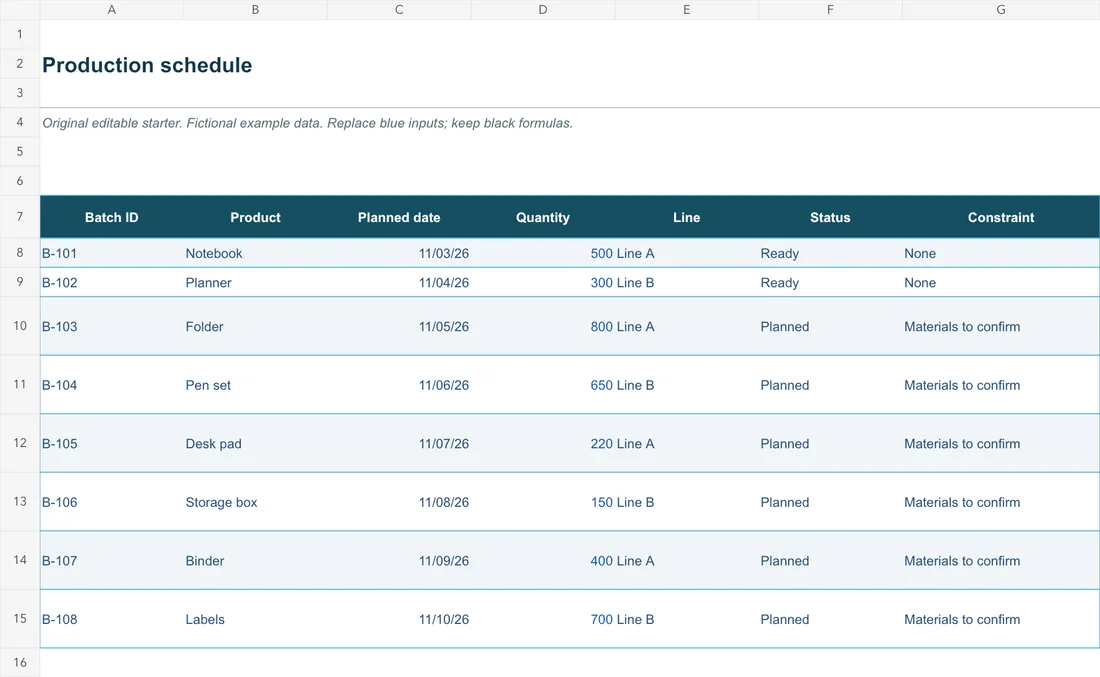
Task: Select the Storage box product cell
Action: [x=255, y=502]
